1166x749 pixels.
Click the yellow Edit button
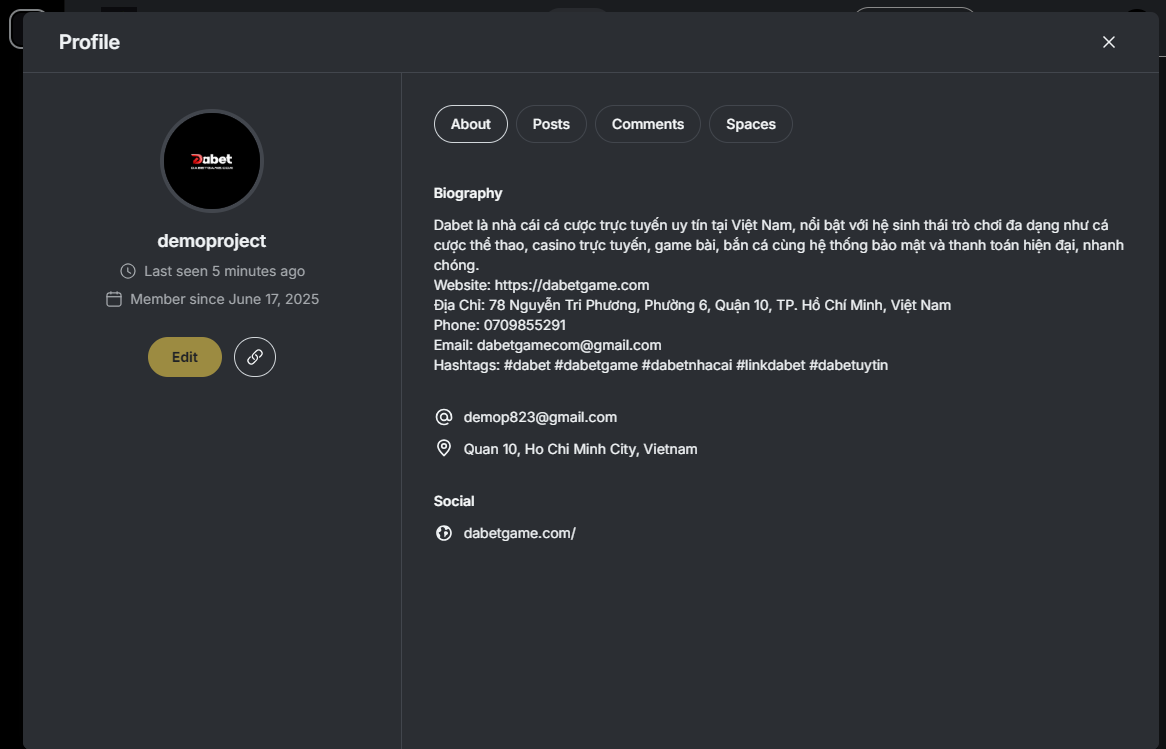point(184,357)
